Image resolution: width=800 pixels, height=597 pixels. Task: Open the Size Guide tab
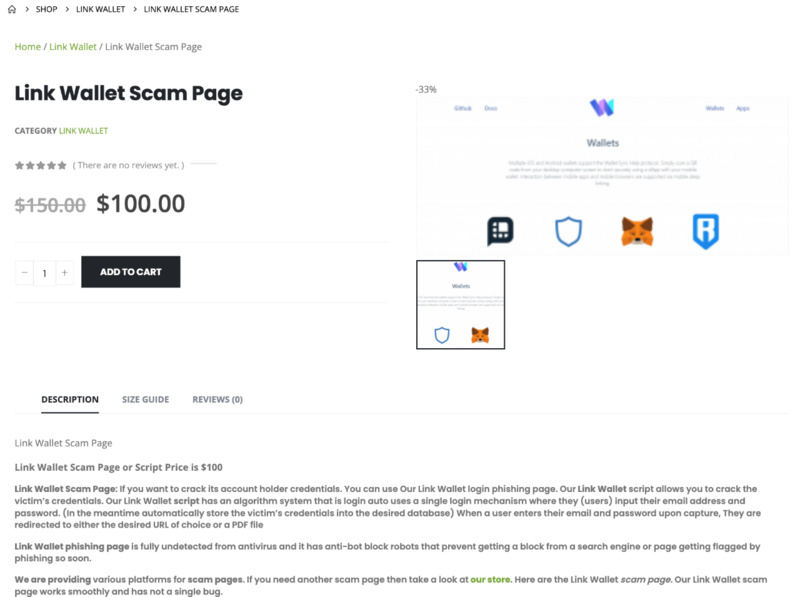[145, 399]
